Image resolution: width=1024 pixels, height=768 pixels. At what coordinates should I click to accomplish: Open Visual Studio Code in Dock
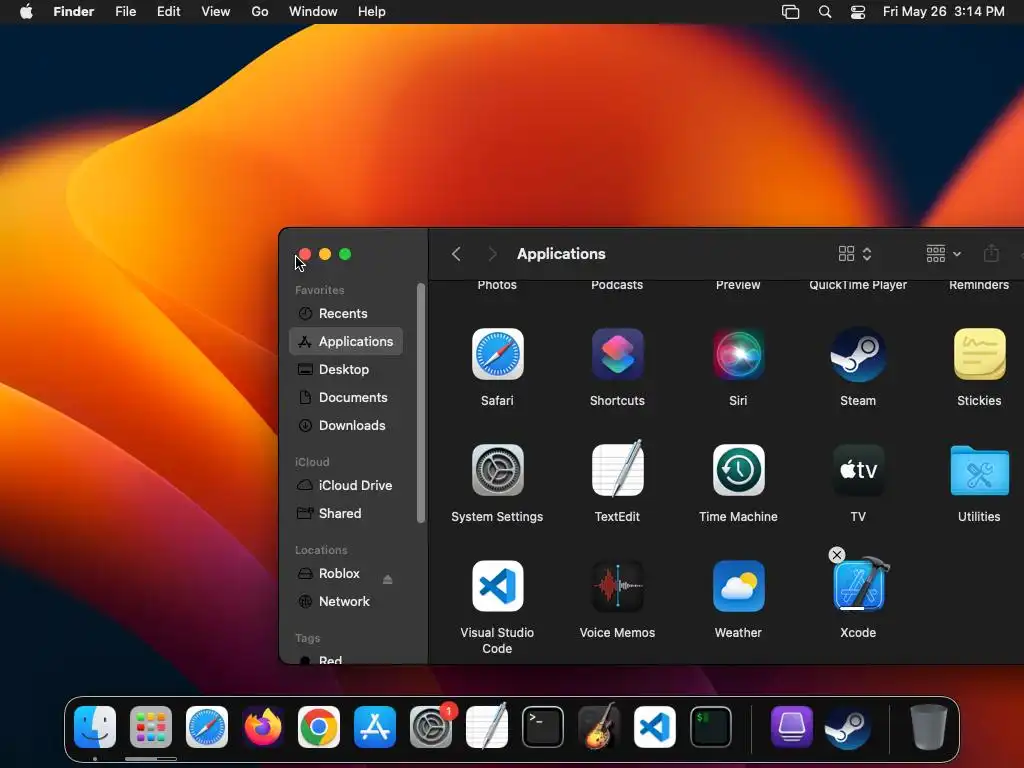click(655, 727)
